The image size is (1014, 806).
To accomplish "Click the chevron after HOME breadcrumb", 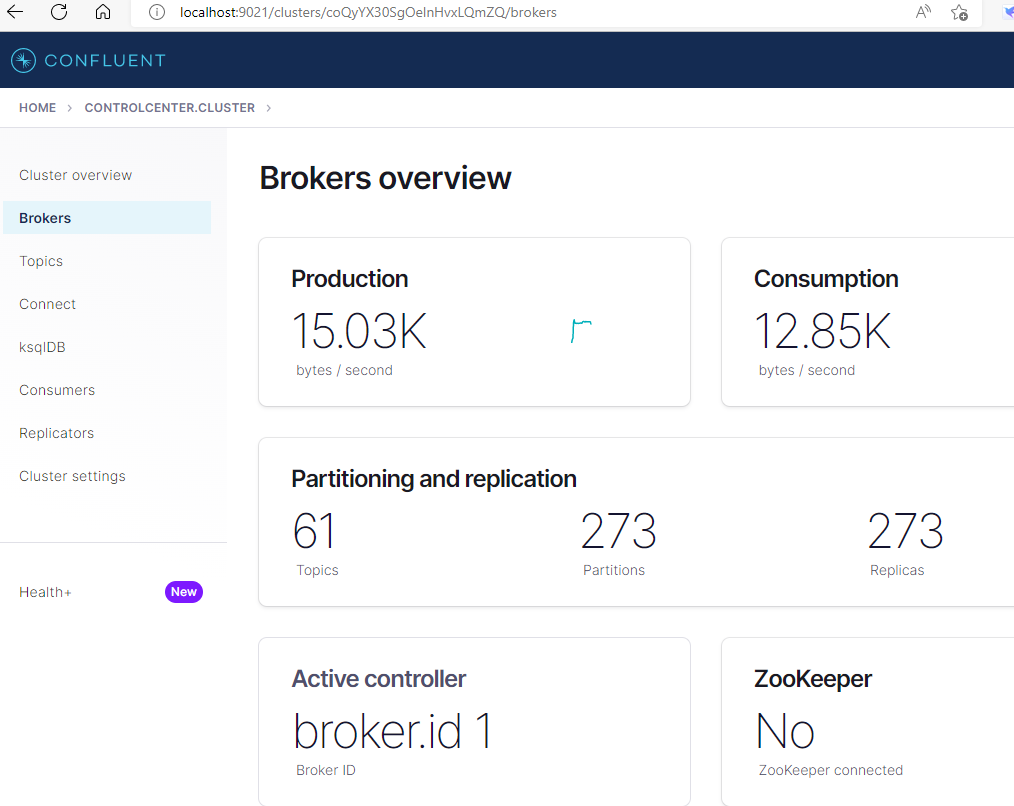I will coord(70,108).
